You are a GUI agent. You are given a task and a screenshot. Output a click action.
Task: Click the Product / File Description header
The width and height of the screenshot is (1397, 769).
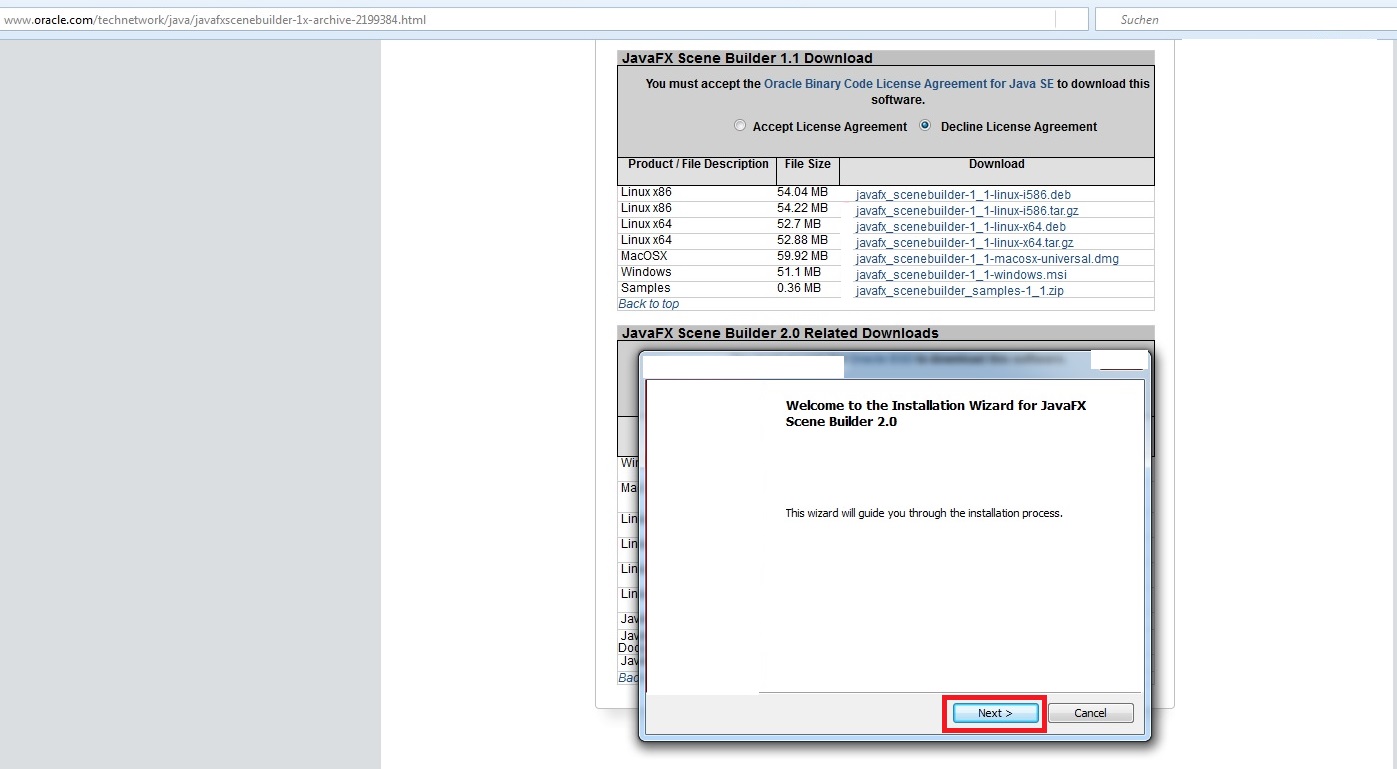pos(698,164)
